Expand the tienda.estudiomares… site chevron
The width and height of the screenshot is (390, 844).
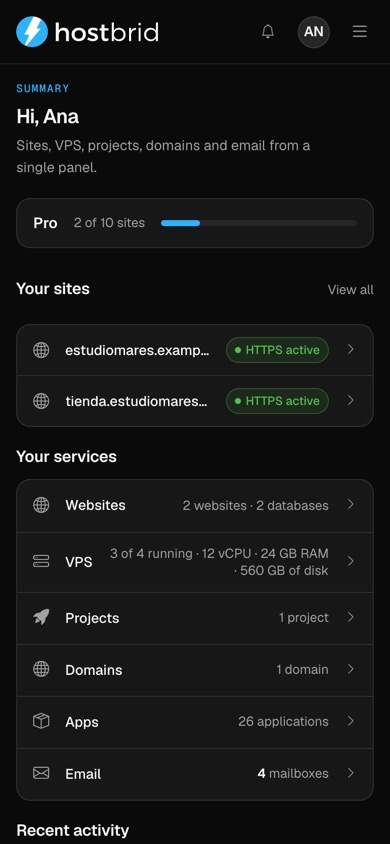(351, 400)
